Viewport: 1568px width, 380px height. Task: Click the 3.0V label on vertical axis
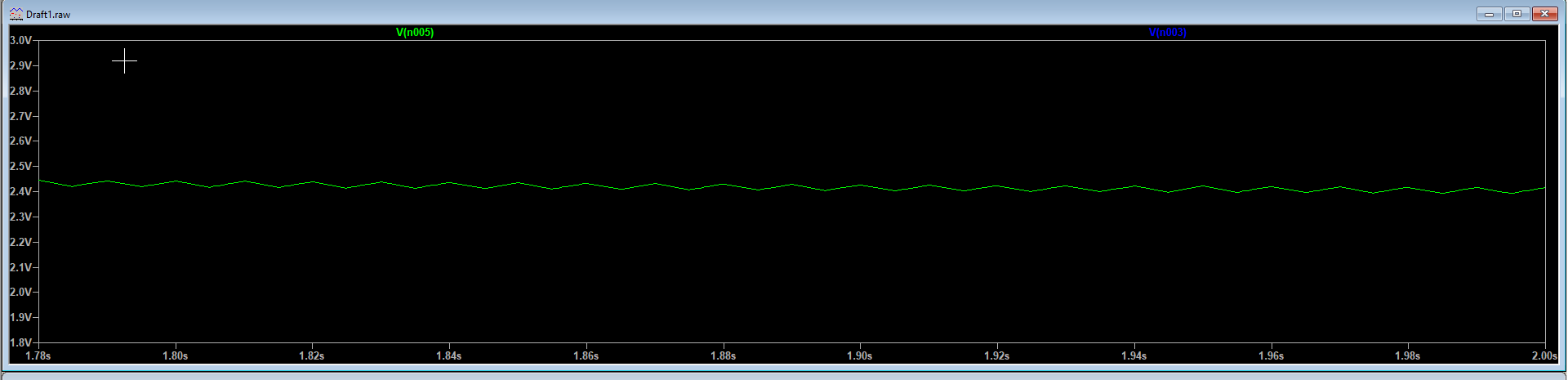(20, 40)
